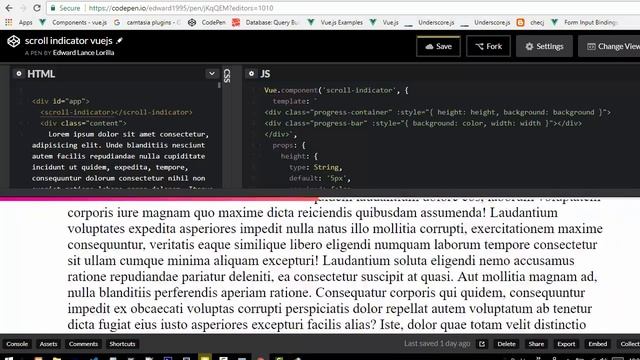Open the 'checj' Blogger bookmark

[531, 22]
